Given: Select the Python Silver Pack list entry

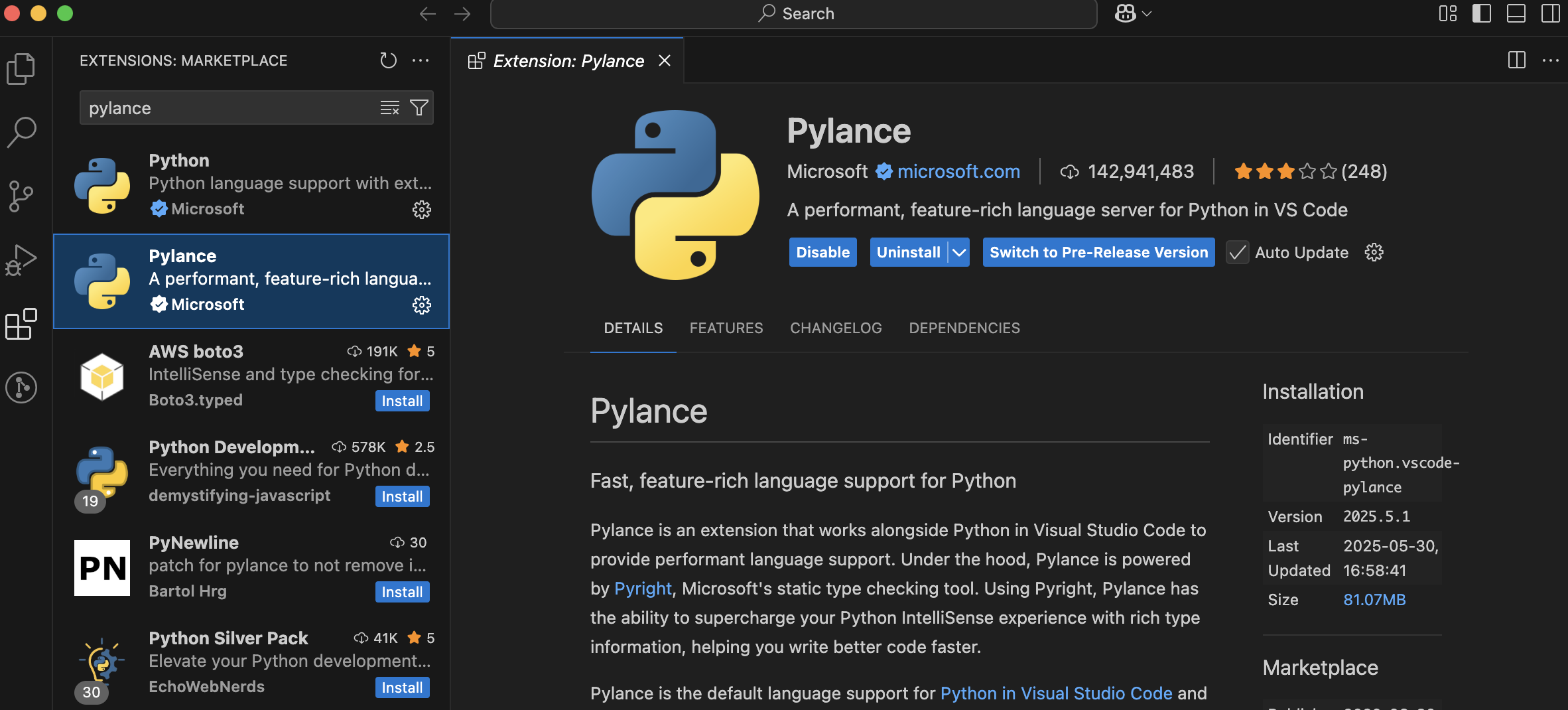Looking at the screenshot, I should pyautogui.click(x=251, y=664).
